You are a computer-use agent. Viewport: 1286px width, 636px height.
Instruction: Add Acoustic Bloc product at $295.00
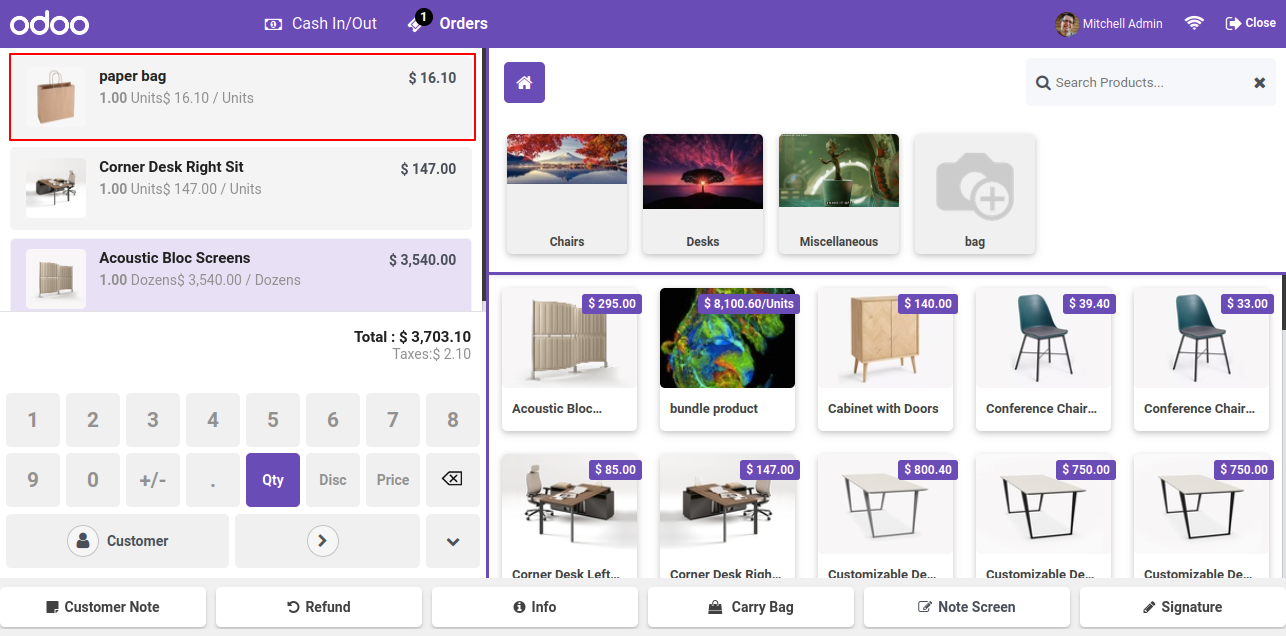point(569,360)
